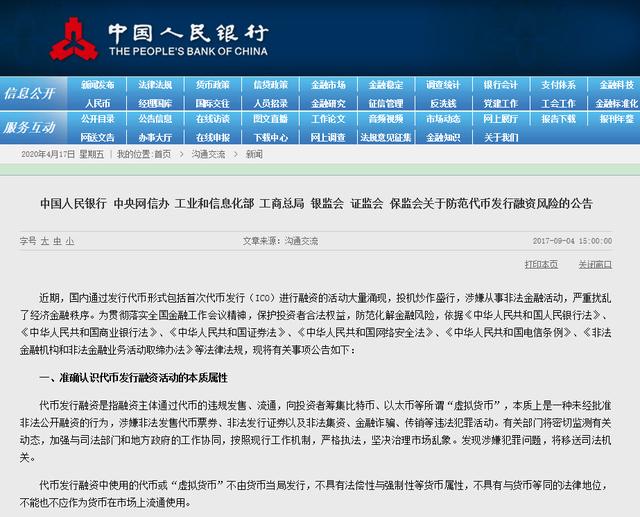Click THE PEOPLE'S BANK OF CHINA text
Screen dimensions: 640x517
[x=188, y=51]
